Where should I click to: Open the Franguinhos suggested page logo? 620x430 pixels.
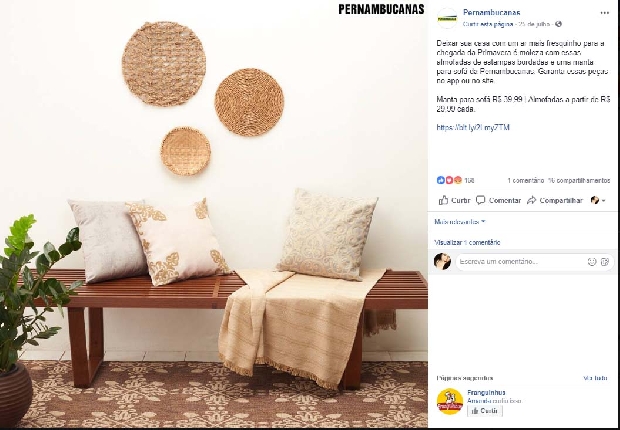click(450, 402)
